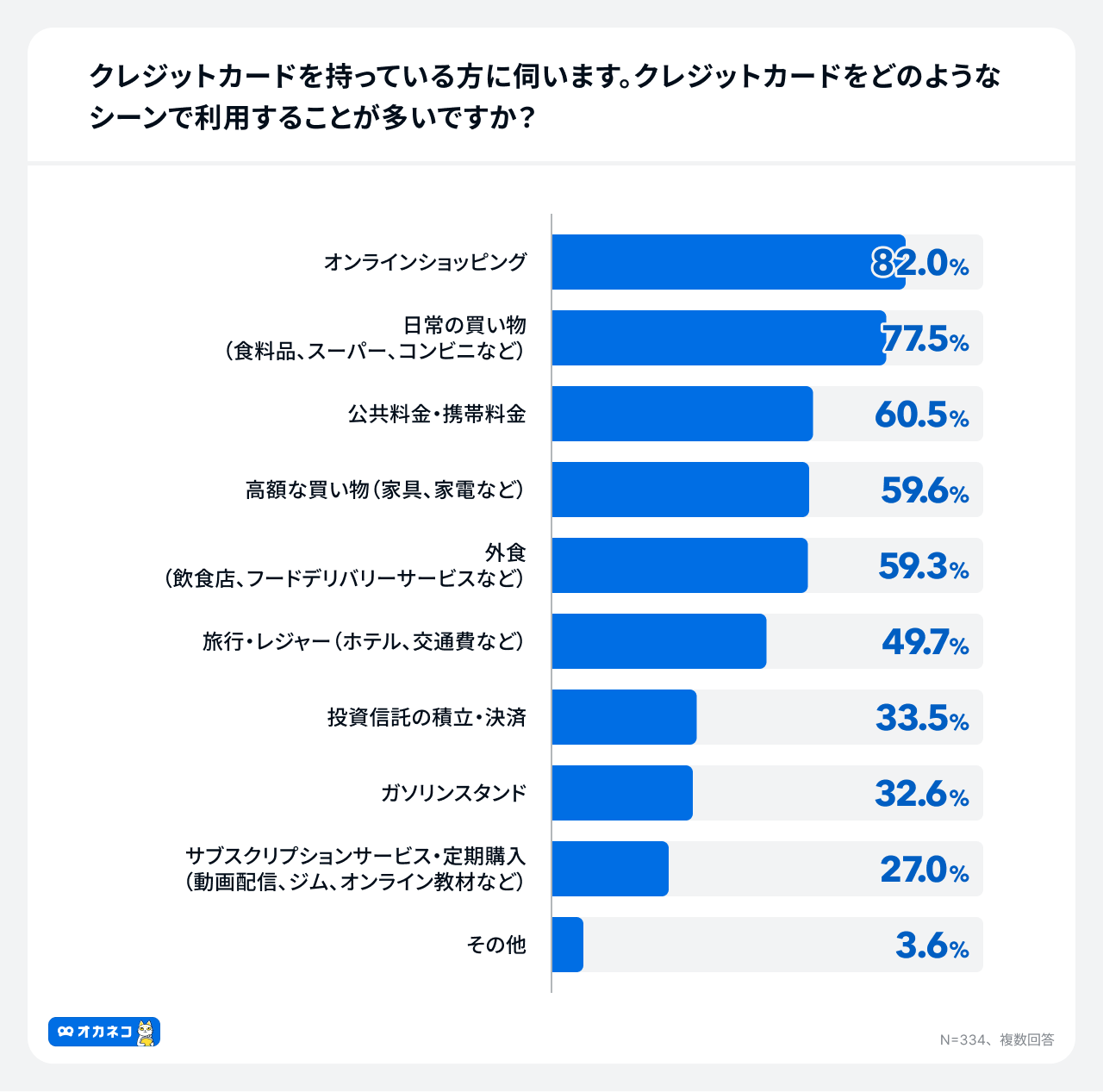Click the 32.6% percentage value

(x=922, y=794)
